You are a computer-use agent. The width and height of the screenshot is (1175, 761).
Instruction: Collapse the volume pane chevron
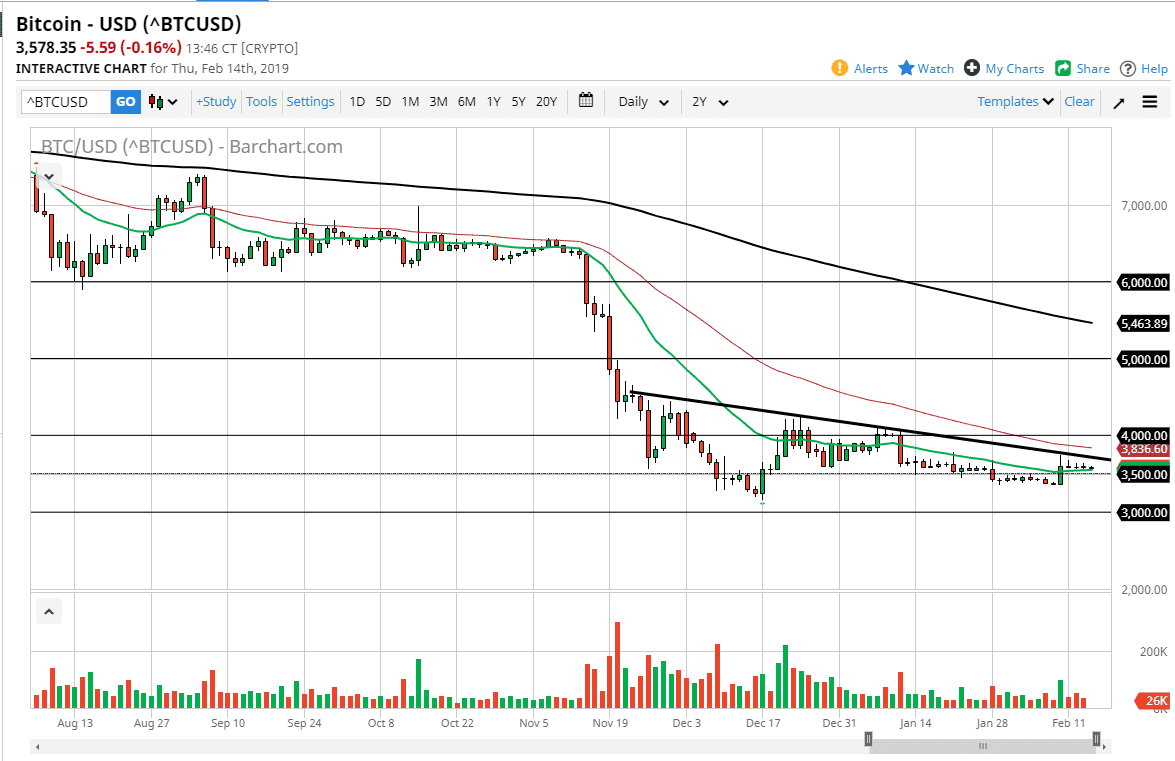[x=49, y=610]
